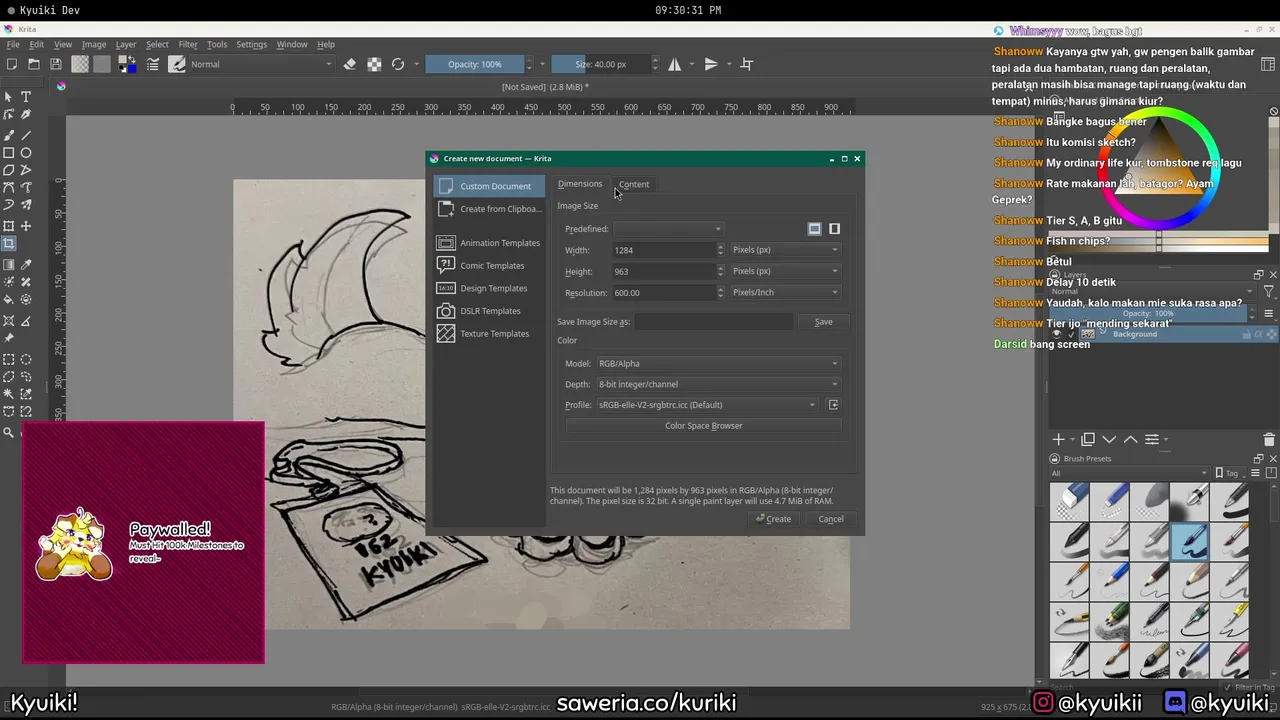Open the Predefined size dropdown
This screenshot has width=1280, height=720.
point(668,229)
